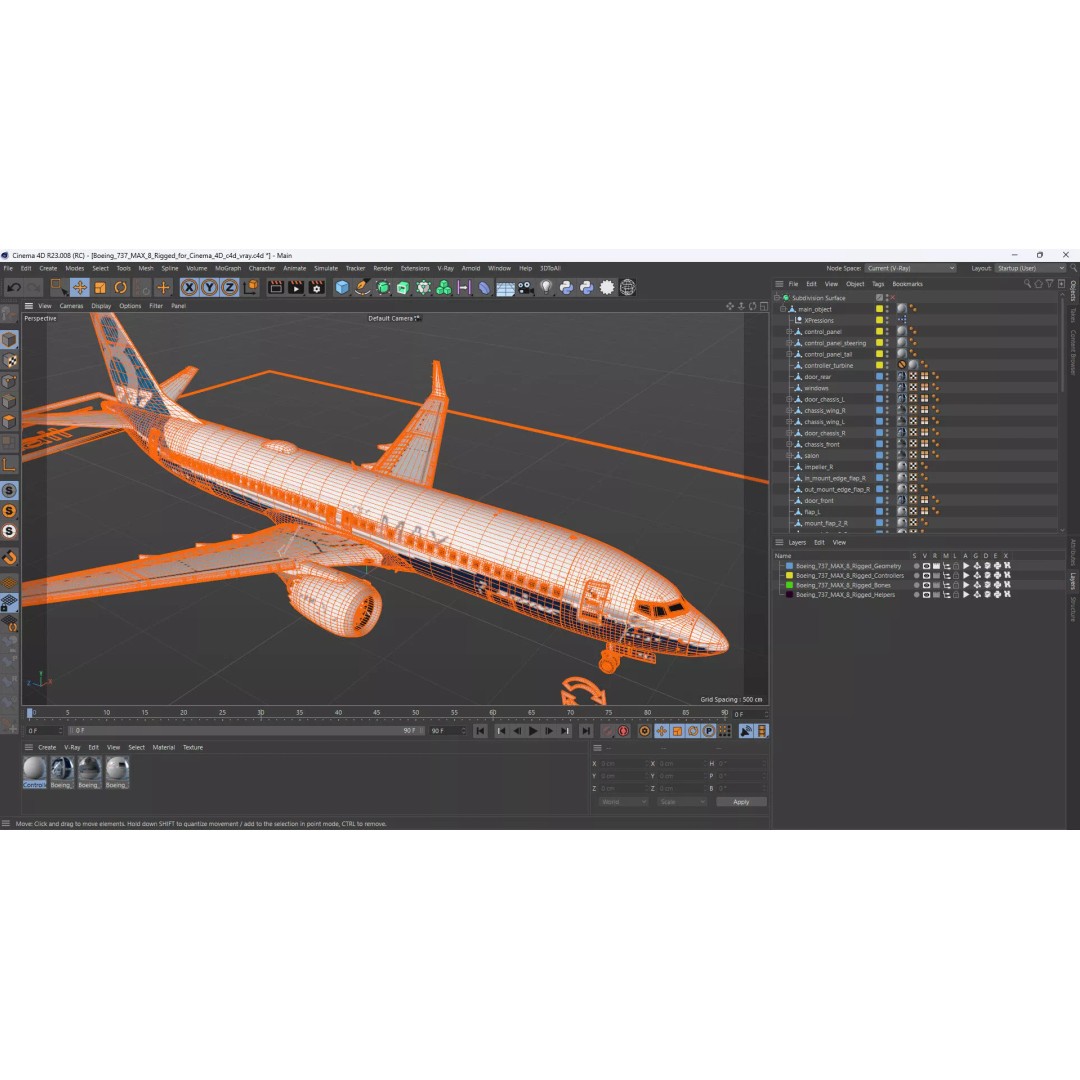Click the Floor grid object icon
The width and height of the screenshot is (1080, 1080).
pos(506,289)
